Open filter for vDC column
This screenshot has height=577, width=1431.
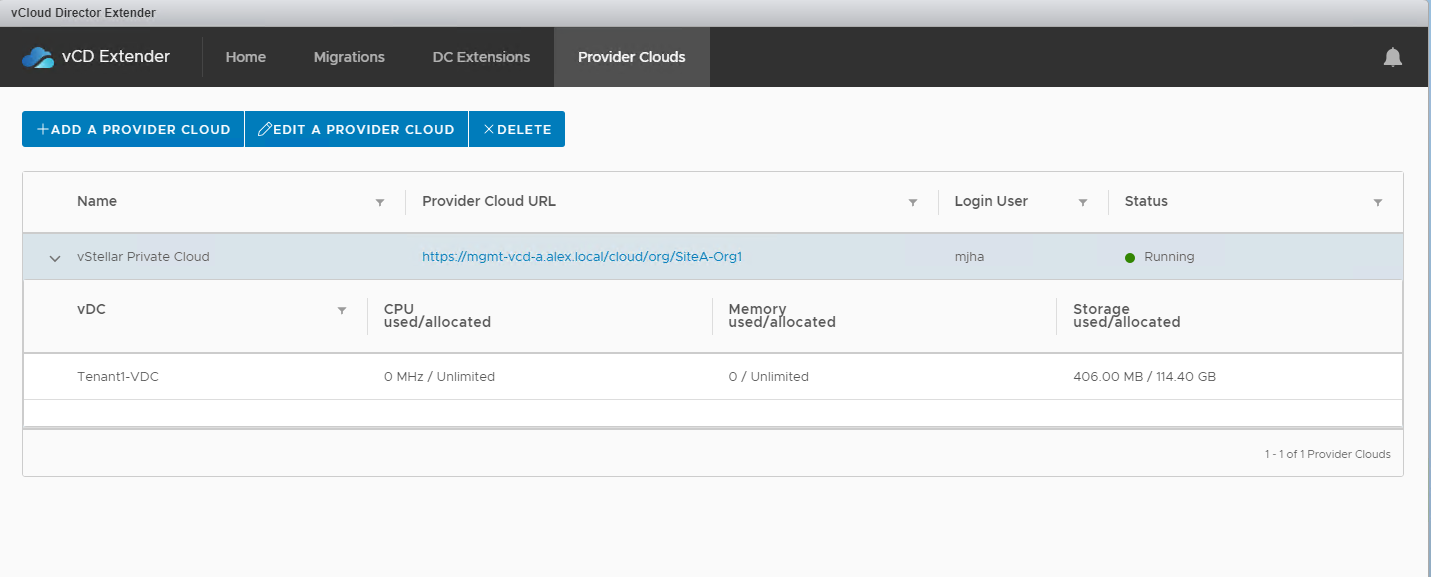pos(342,310)
